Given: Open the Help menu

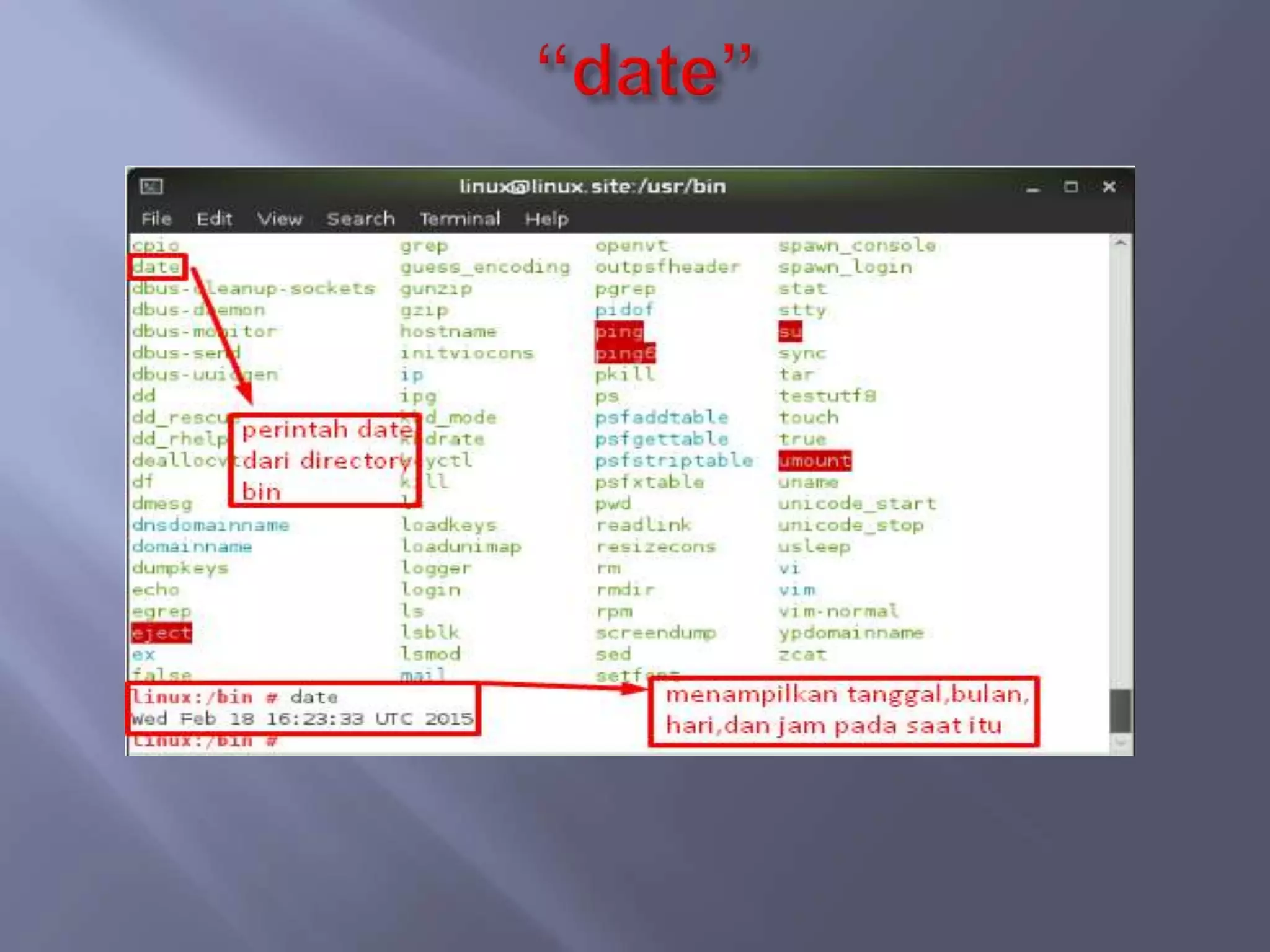Looking at the screenshot, I should tap(546, 219).
